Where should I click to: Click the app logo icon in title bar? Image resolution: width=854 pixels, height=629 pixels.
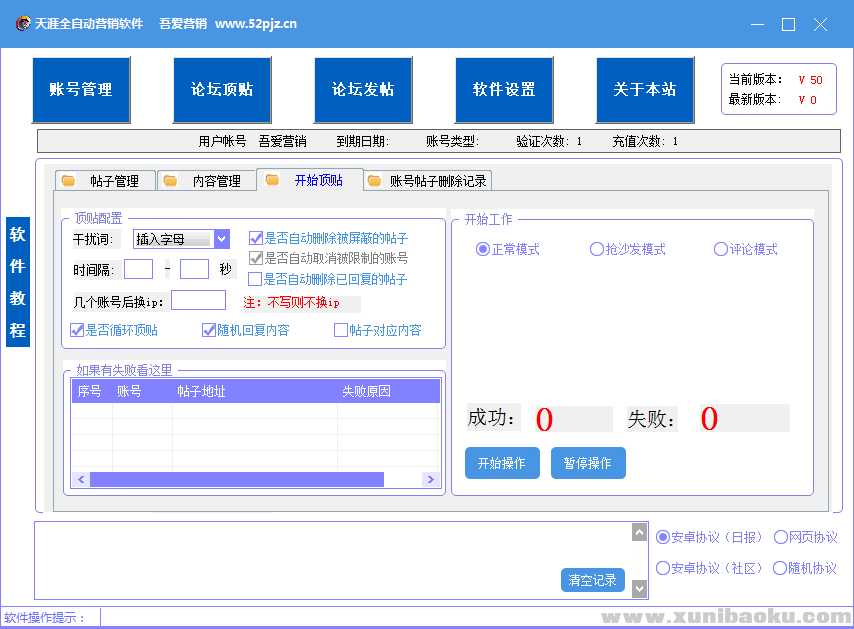(21, 24)
